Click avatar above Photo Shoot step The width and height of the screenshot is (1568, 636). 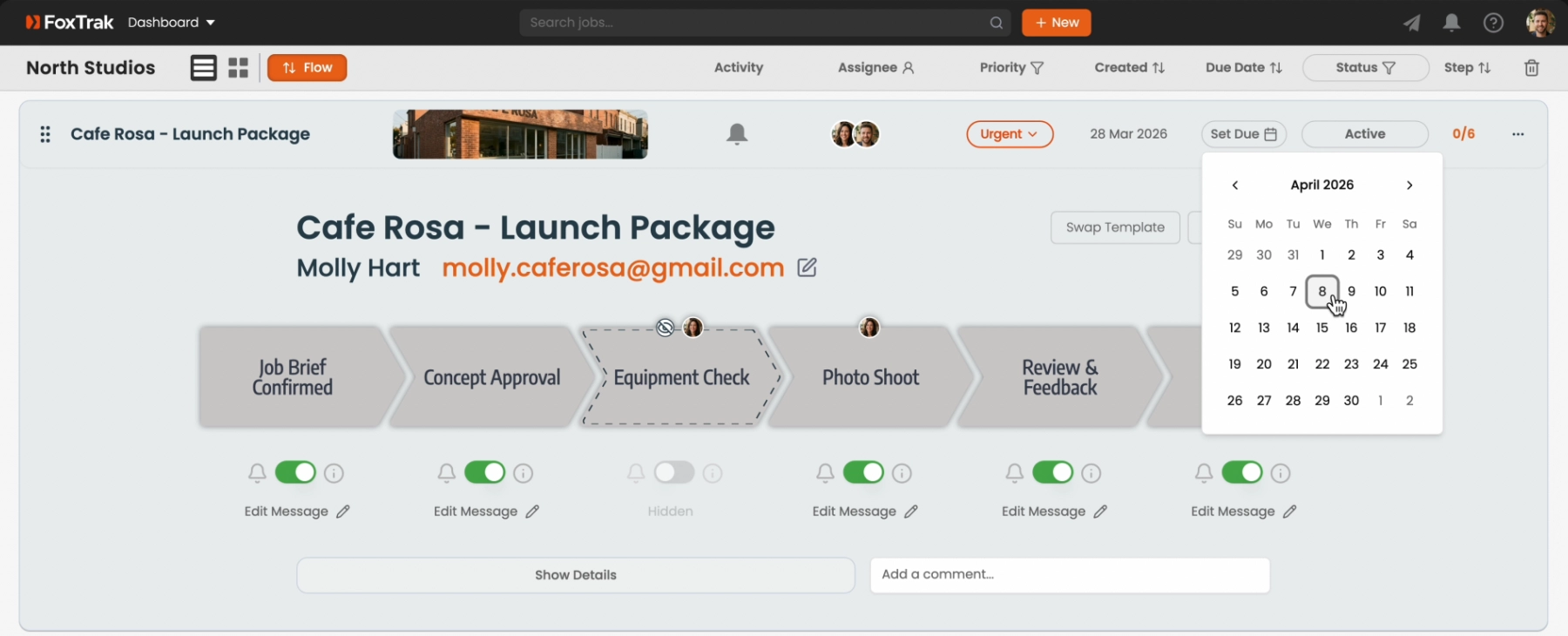(x=869, y=328)
